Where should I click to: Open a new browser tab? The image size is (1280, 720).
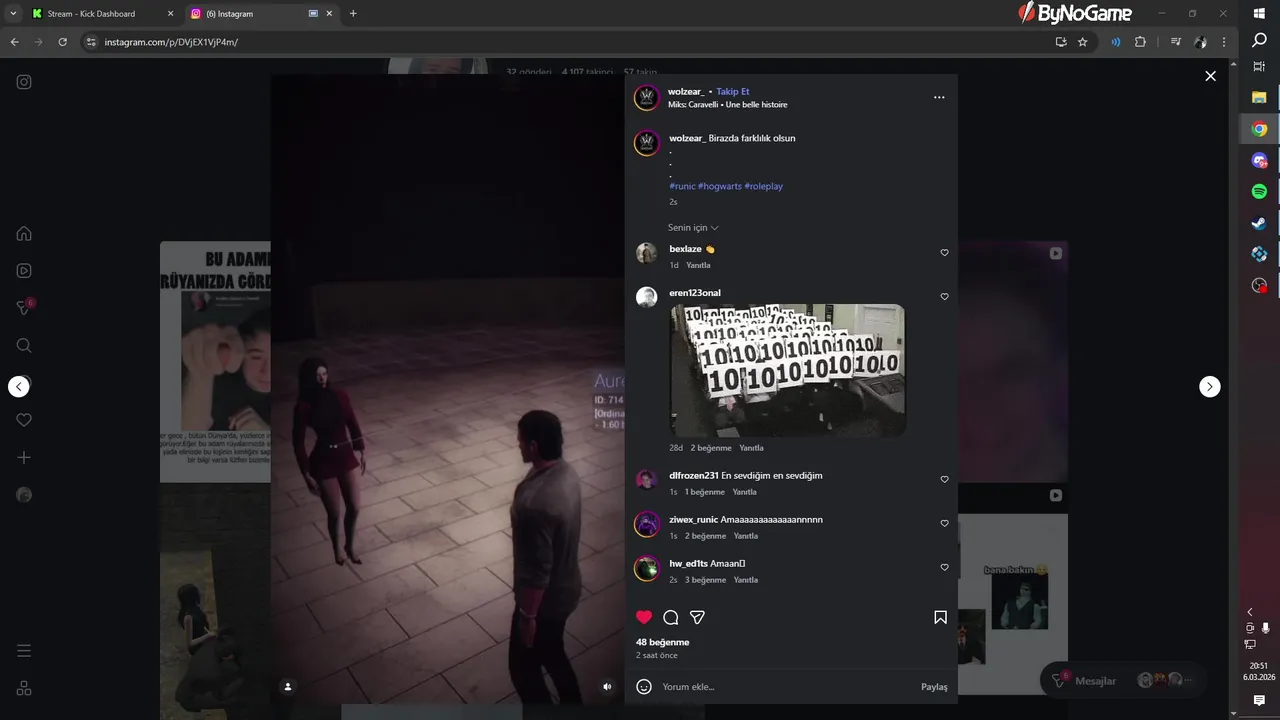click(x=353, y=14)
